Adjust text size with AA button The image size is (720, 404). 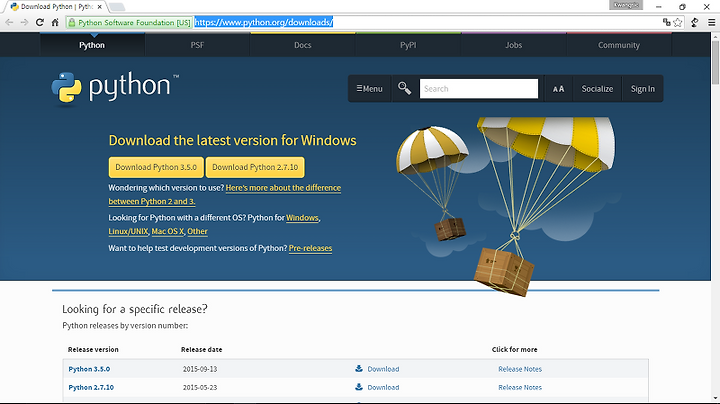click(x=558, y=89)
